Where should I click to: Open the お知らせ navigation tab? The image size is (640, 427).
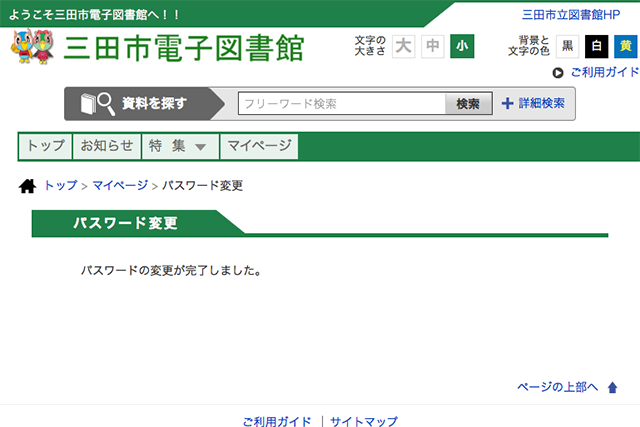[106, 146]
